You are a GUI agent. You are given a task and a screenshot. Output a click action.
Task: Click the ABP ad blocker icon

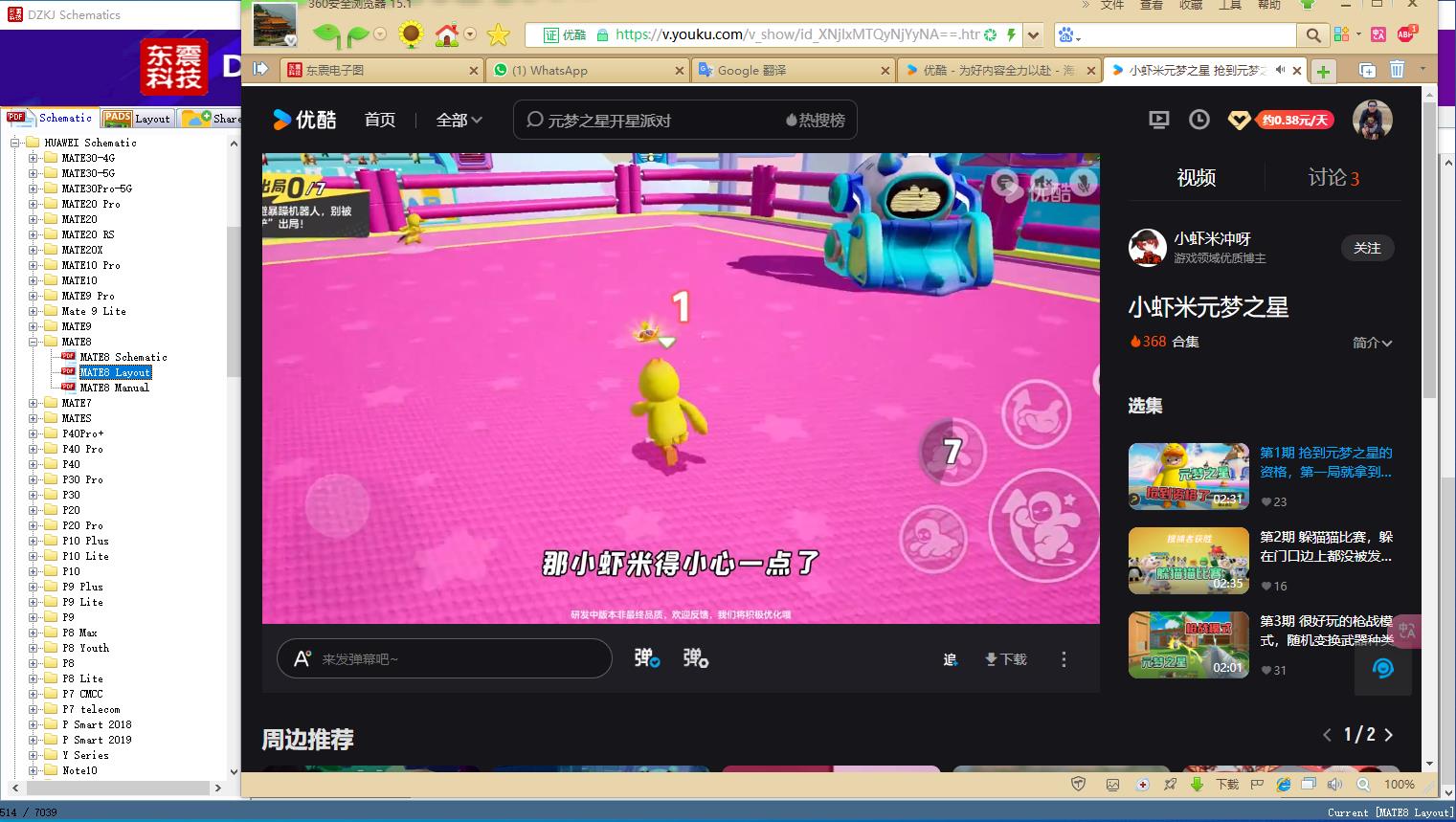tap(1406, 33)
